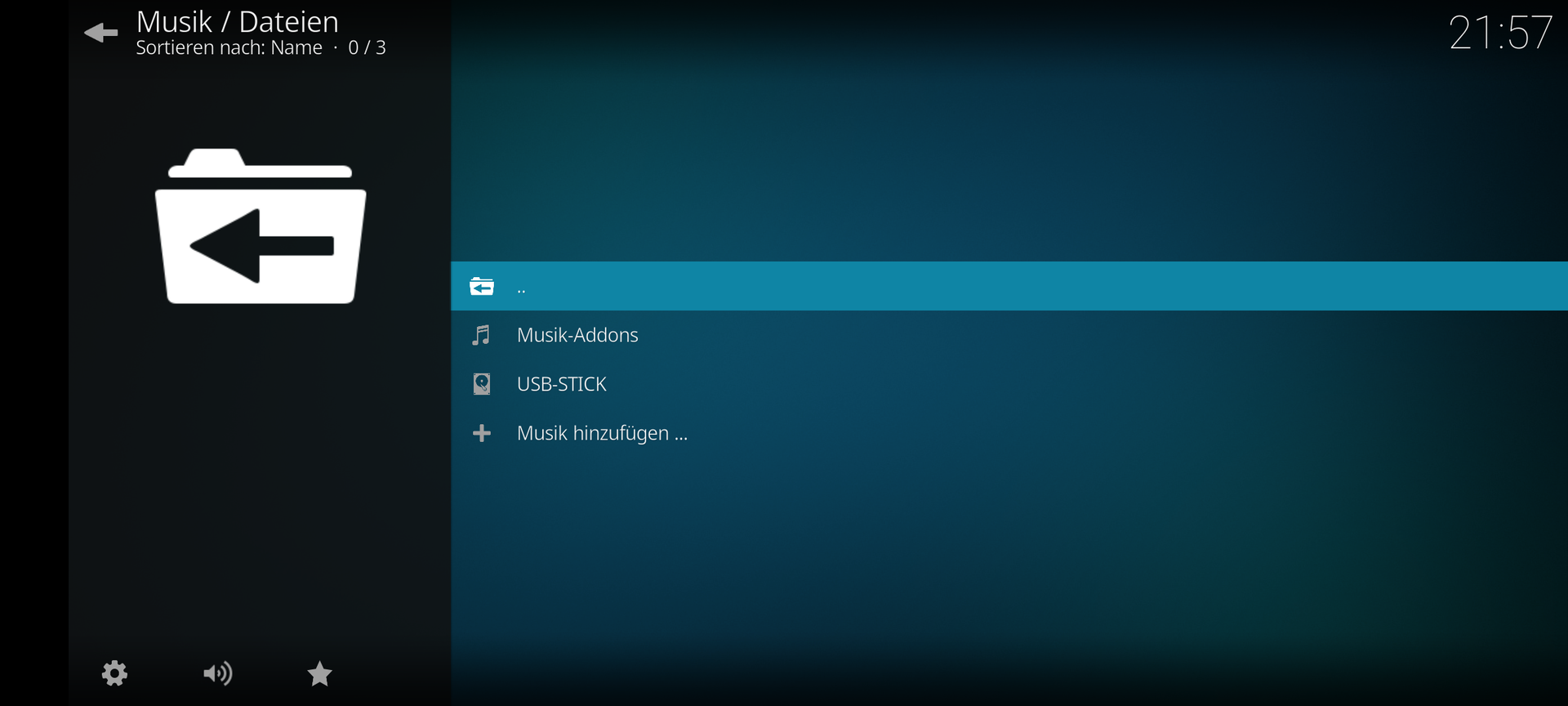Click the folder-back icon in the '..' row

(482, 287)
